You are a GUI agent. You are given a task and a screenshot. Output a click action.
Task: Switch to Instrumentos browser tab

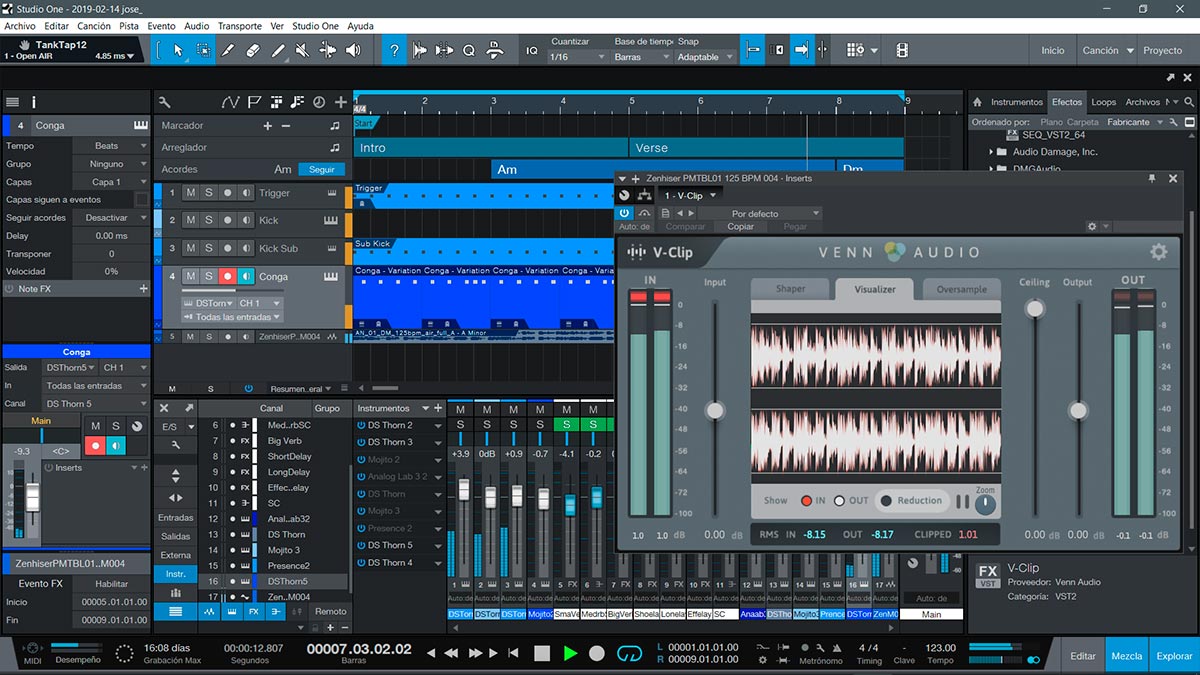tap(1017, 102)
